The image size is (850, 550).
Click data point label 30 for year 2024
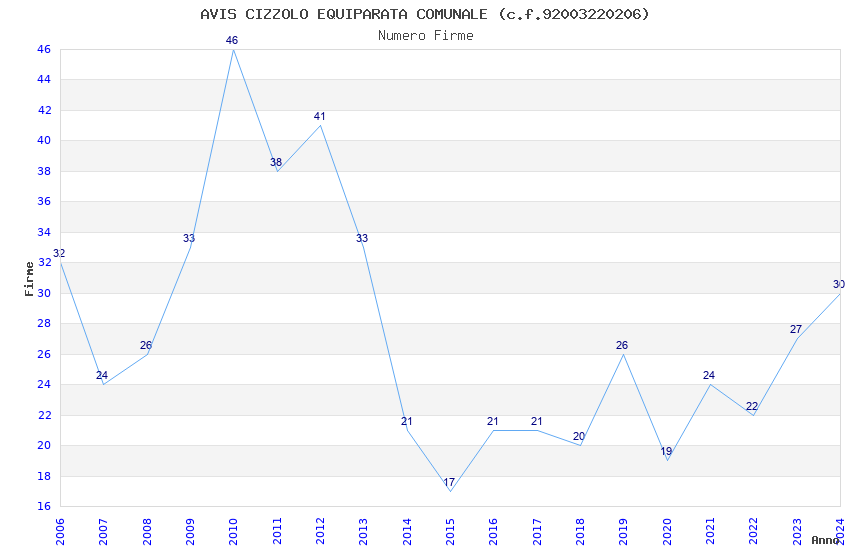pyautogui.click(x=839, y=284)
